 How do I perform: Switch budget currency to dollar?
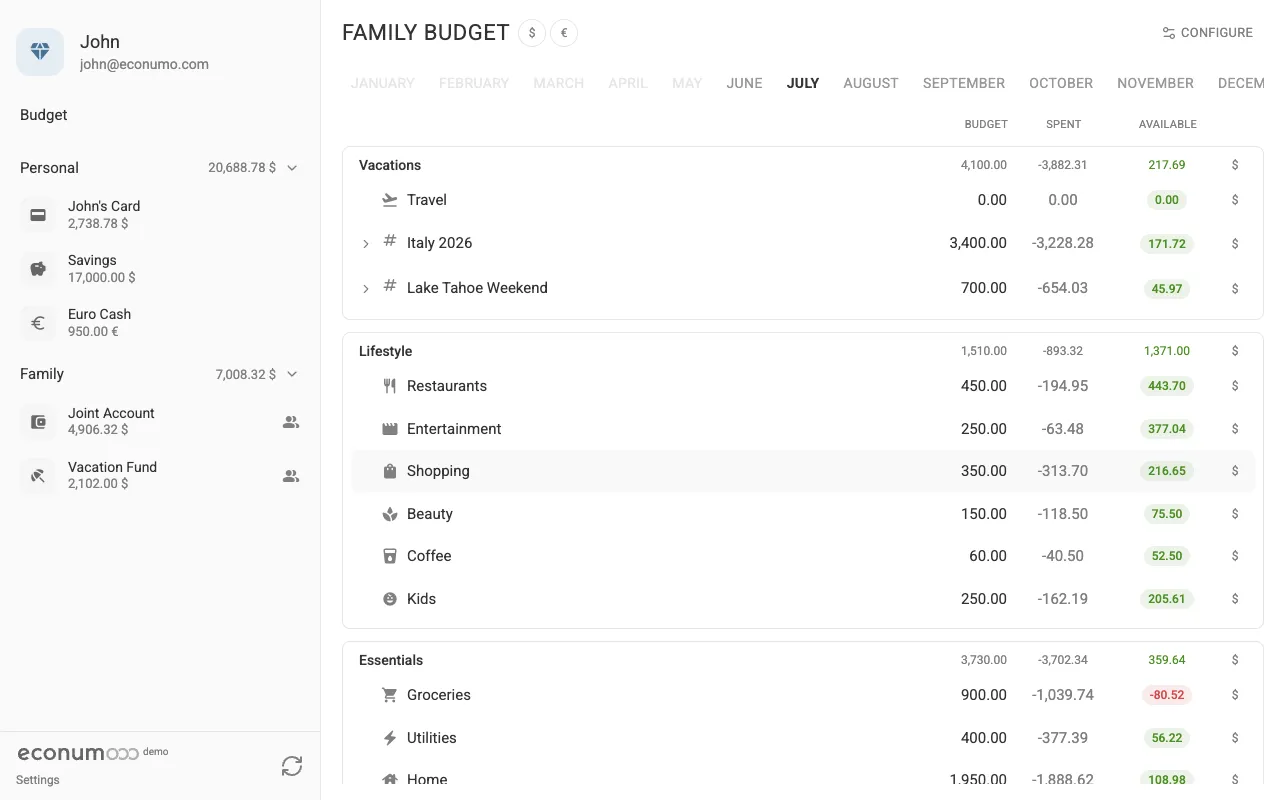tap(532, 33)
